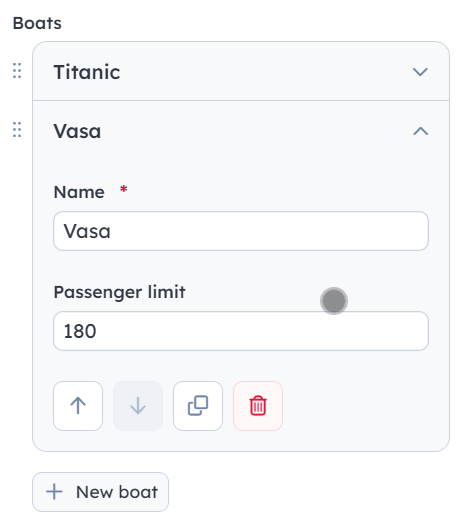Open the Titanic boat header title

point(87,72)
